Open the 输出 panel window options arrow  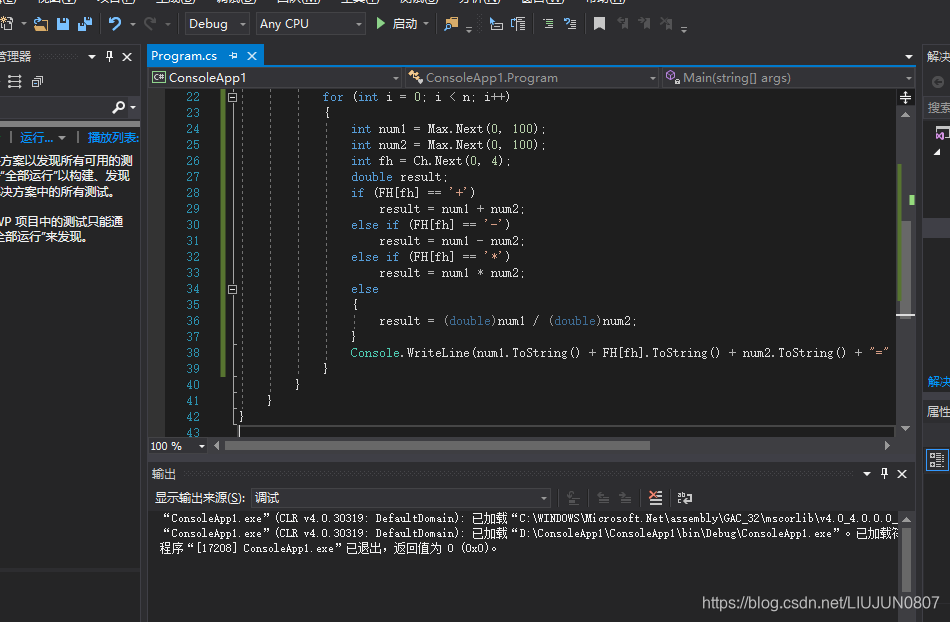[867, 474]
